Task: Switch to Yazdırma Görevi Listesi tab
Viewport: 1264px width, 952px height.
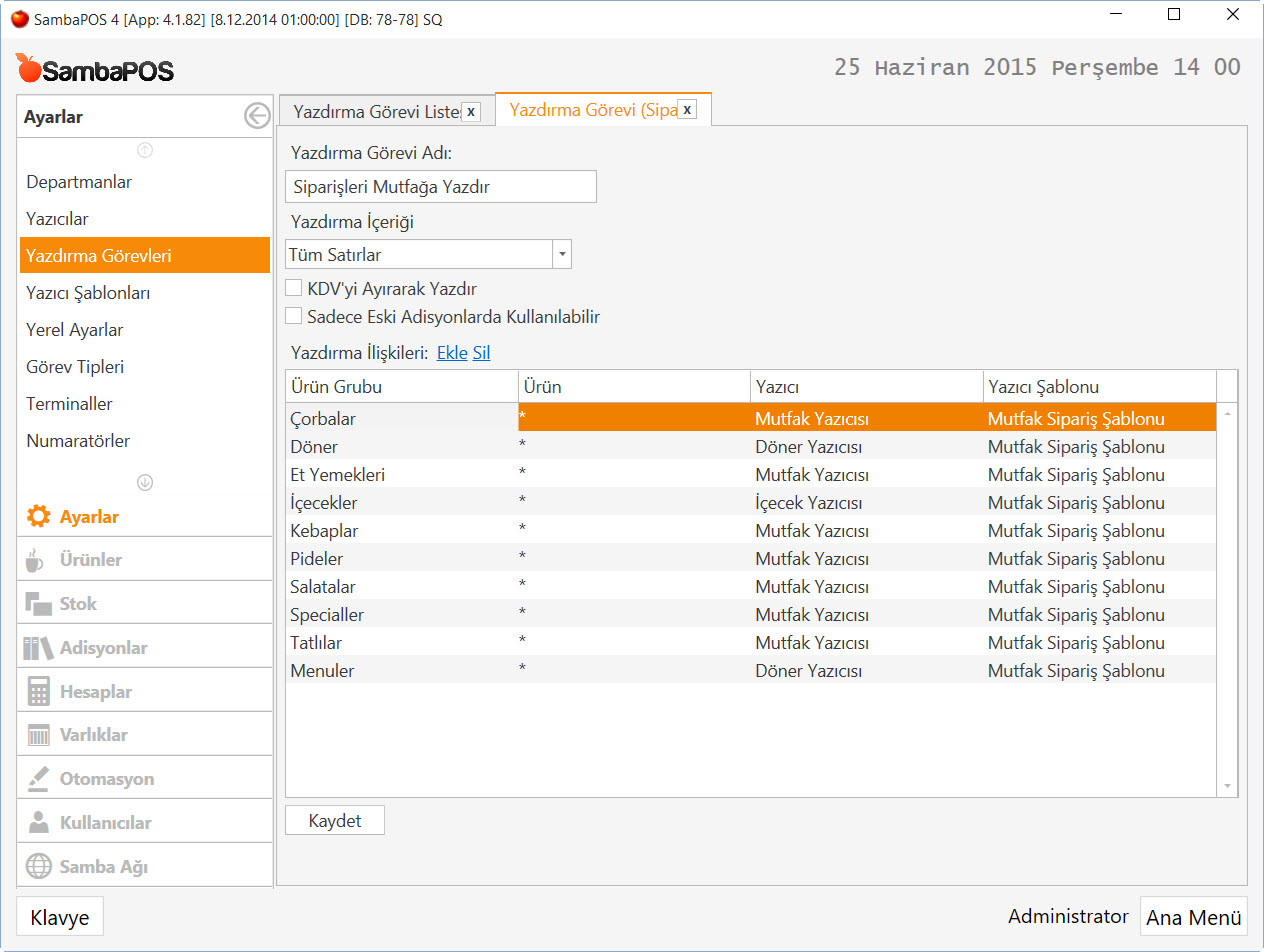Action: coord(376,111)
